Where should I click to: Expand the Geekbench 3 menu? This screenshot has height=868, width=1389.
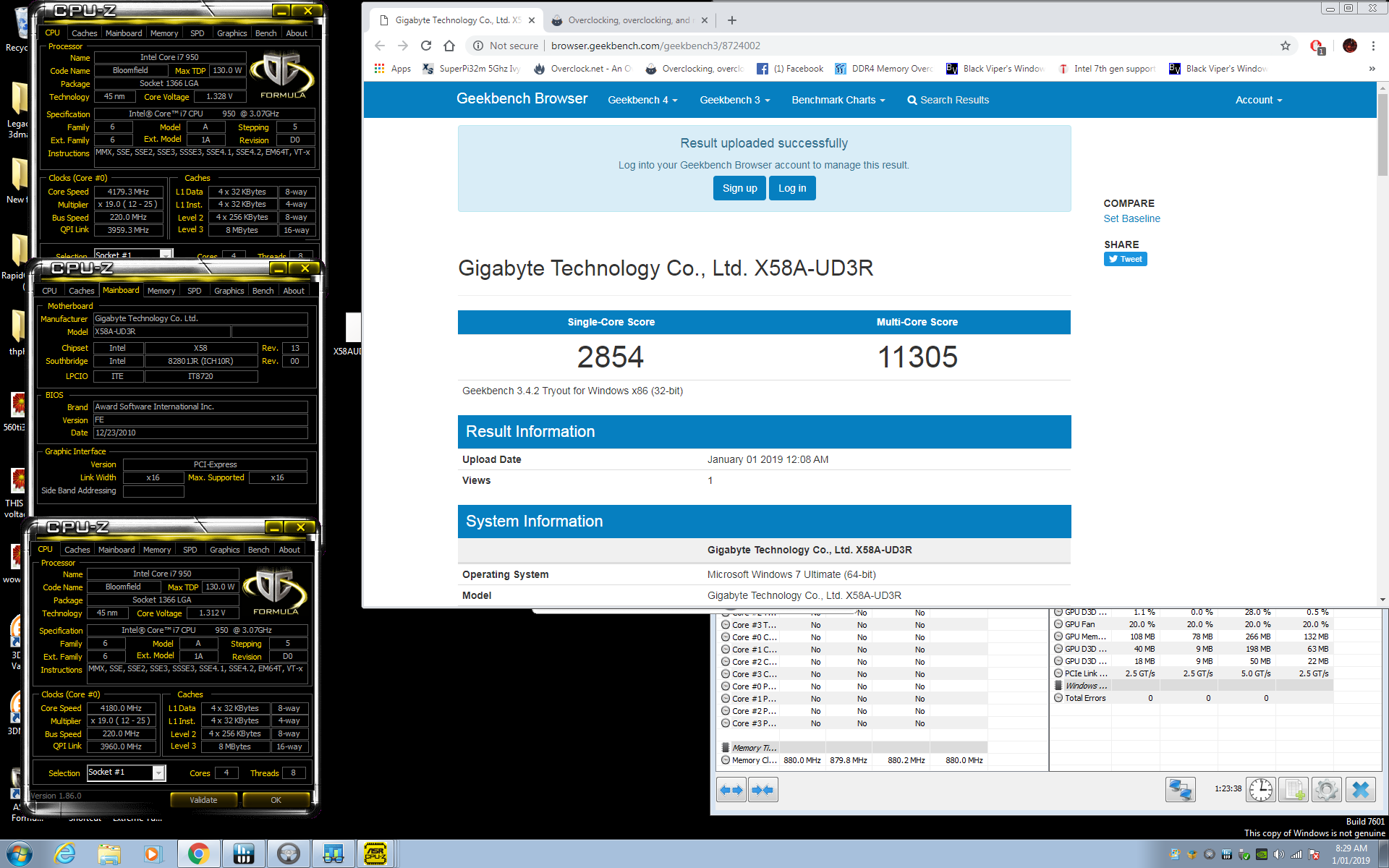tap(734, 100)
